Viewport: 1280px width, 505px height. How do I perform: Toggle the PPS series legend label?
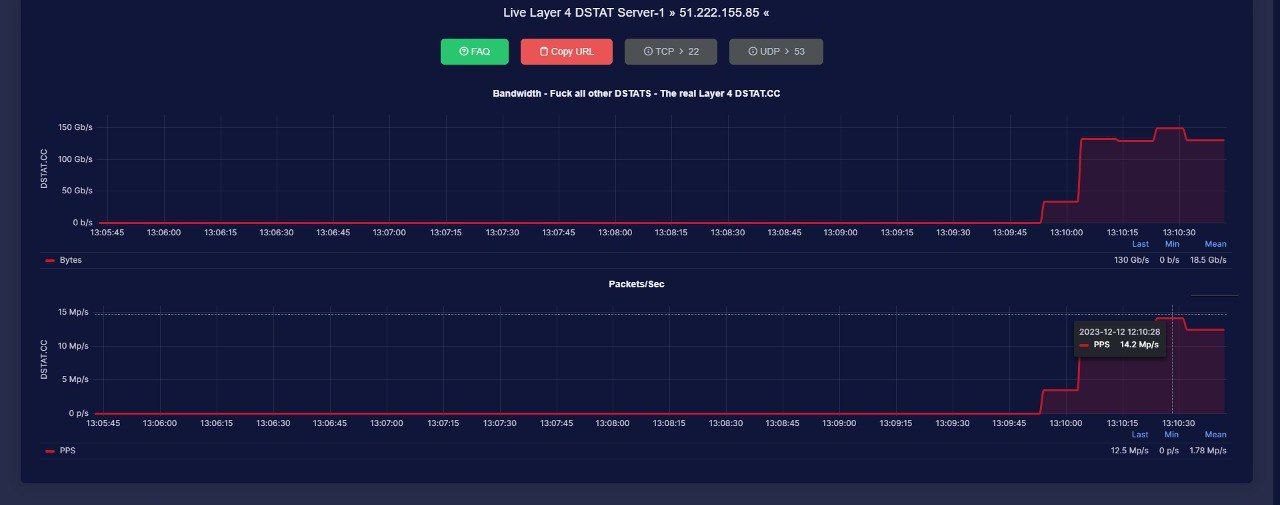pyautogui.click(x=68, y=451)
